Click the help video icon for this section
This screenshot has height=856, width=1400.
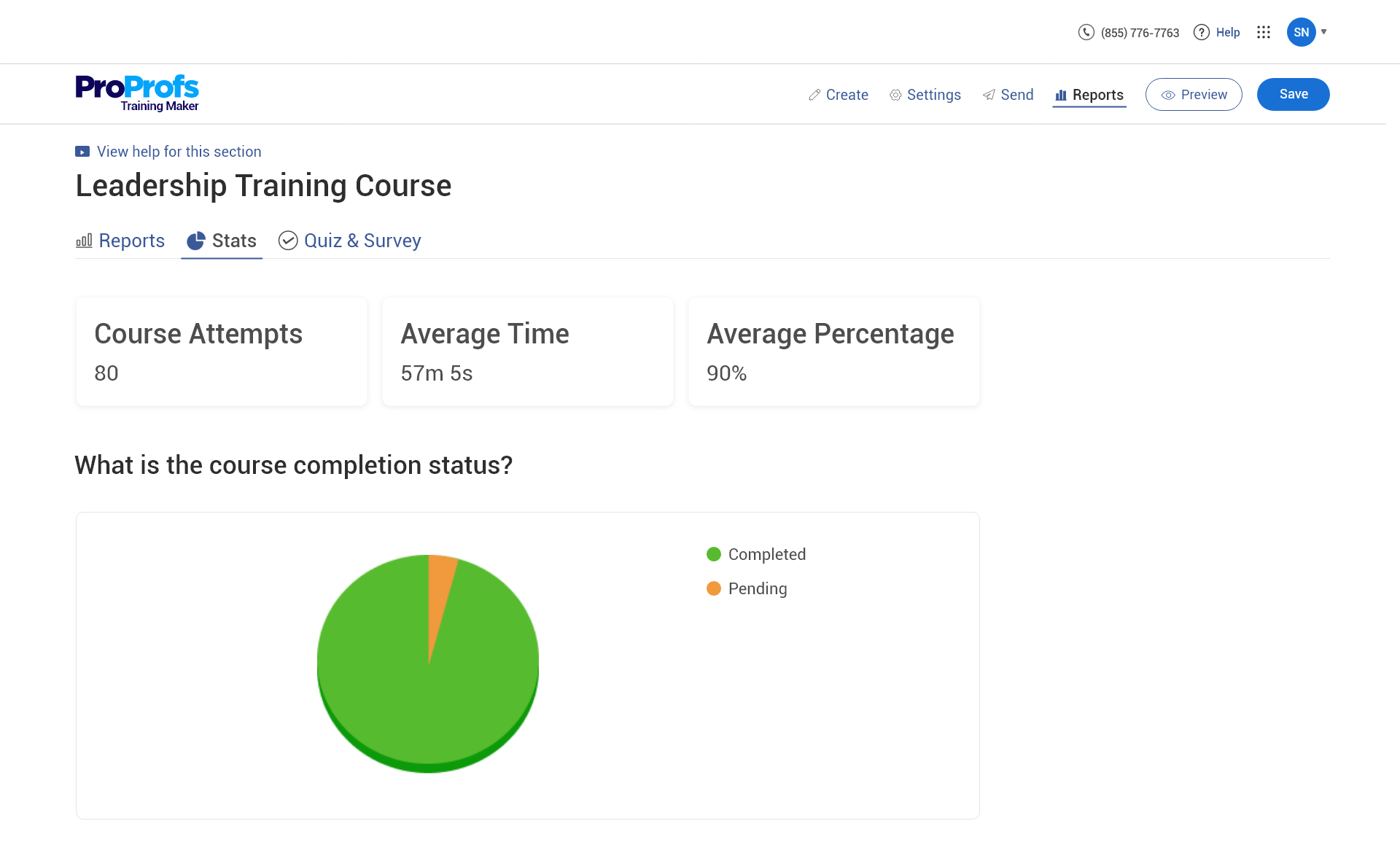pos(82,152)
